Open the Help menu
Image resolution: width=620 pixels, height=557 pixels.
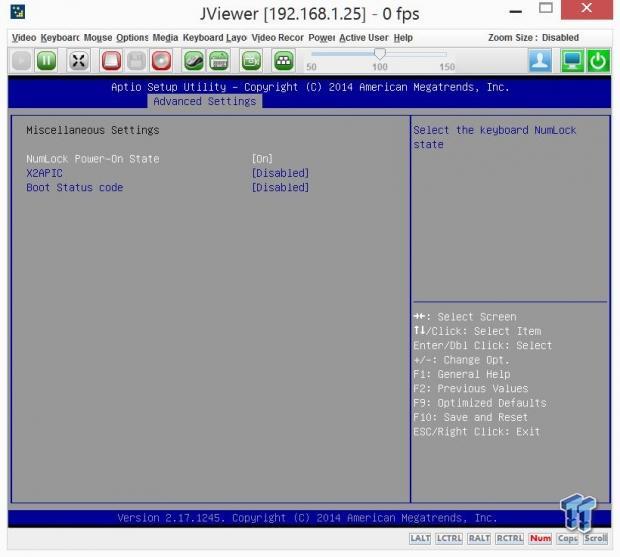tap(403, 38)
